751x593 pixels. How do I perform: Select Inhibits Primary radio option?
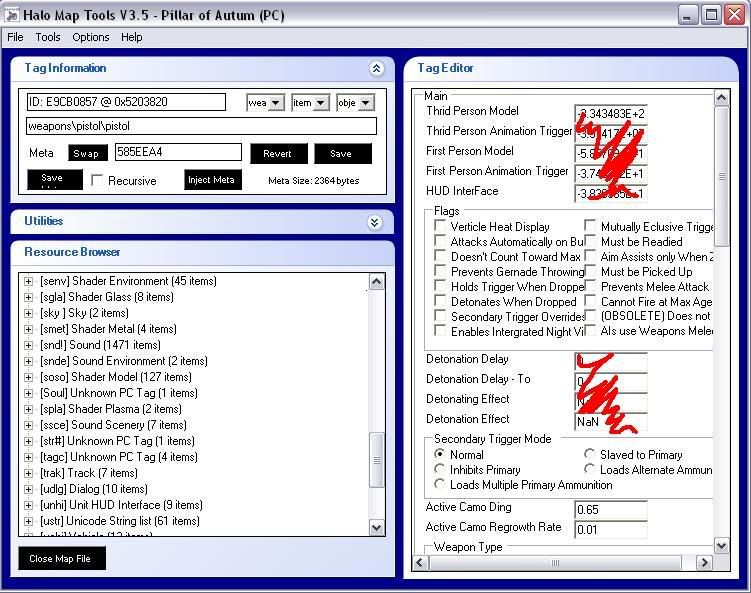(x=439, y=468)
